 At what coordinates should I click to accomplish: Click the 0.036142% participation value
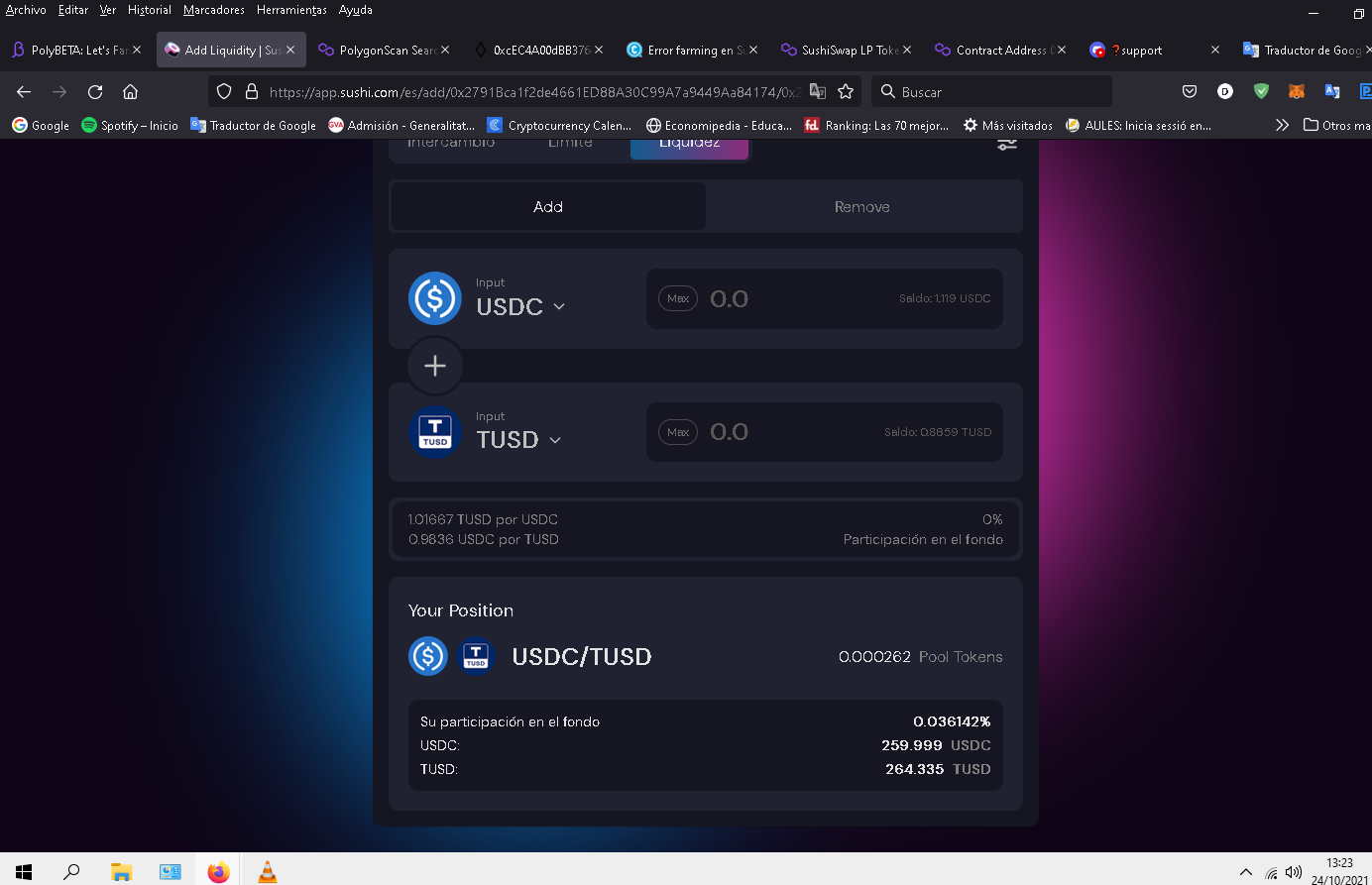(x=952, y=721)
